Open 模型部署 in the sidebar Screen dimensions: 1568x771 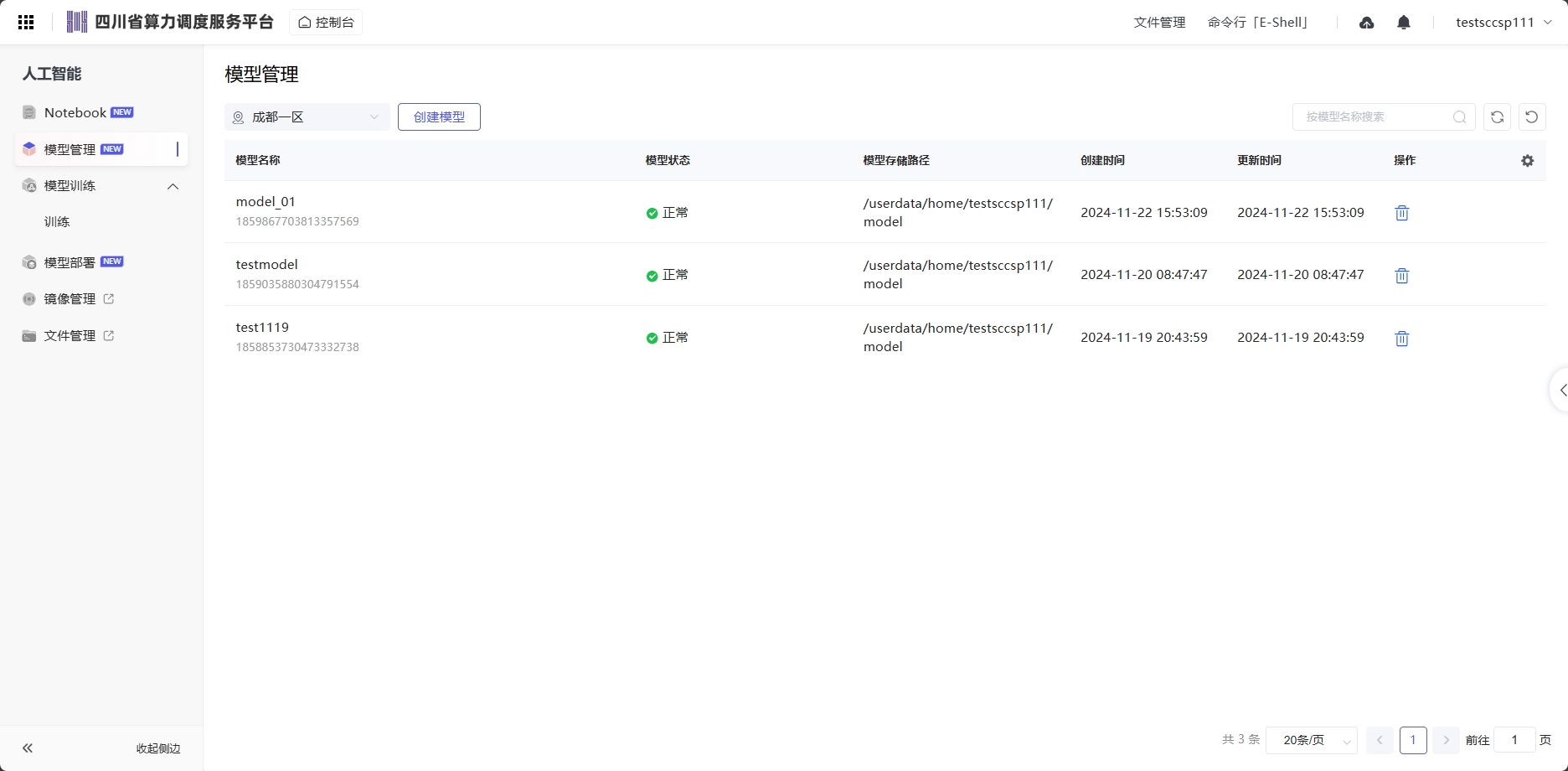(101, 262)
